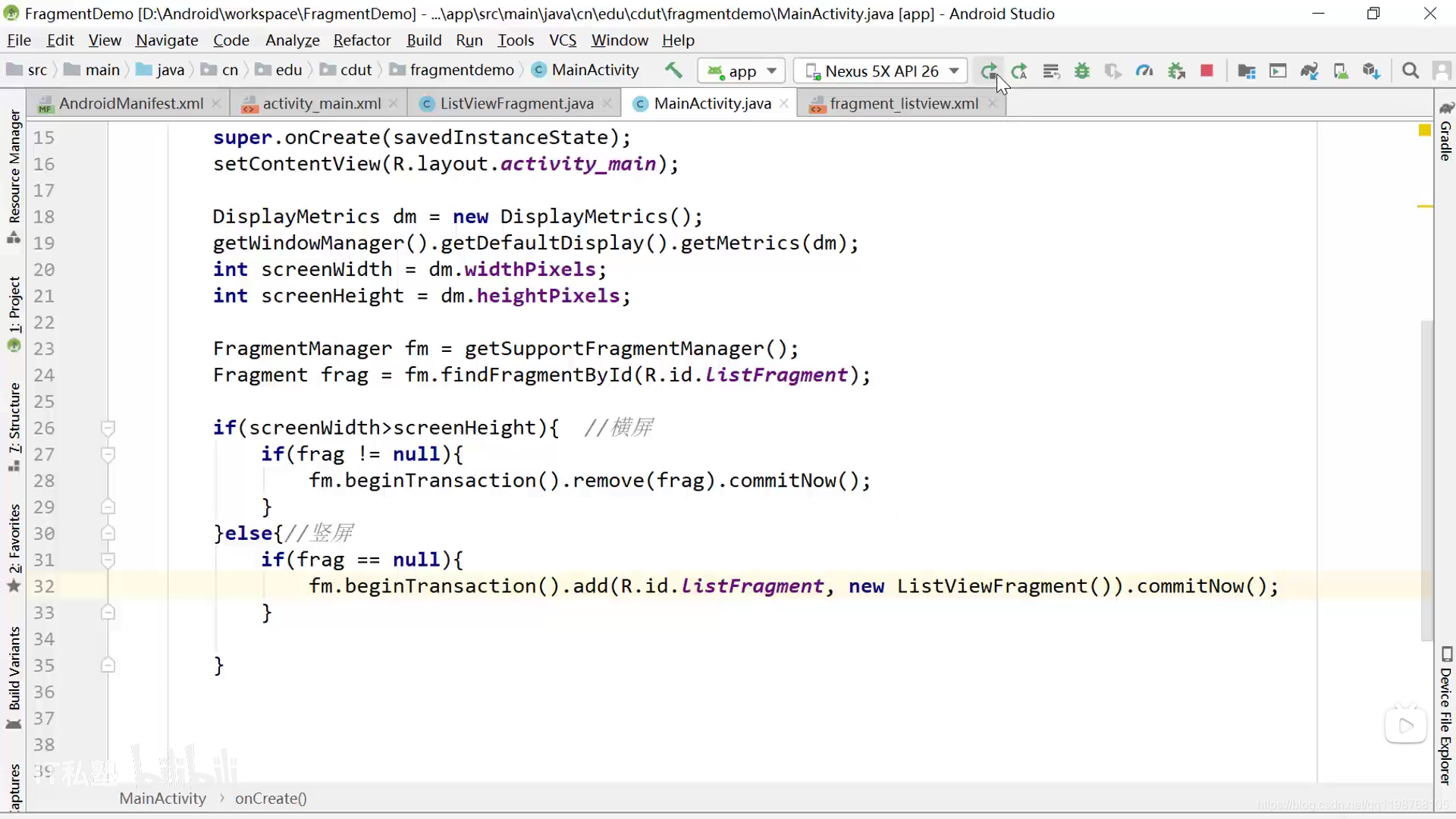Image resolution: width=1456 pixels, height=819 pixels.
Task: Click the editor vertical scrollbar thumb
Action: [1426, 480]
